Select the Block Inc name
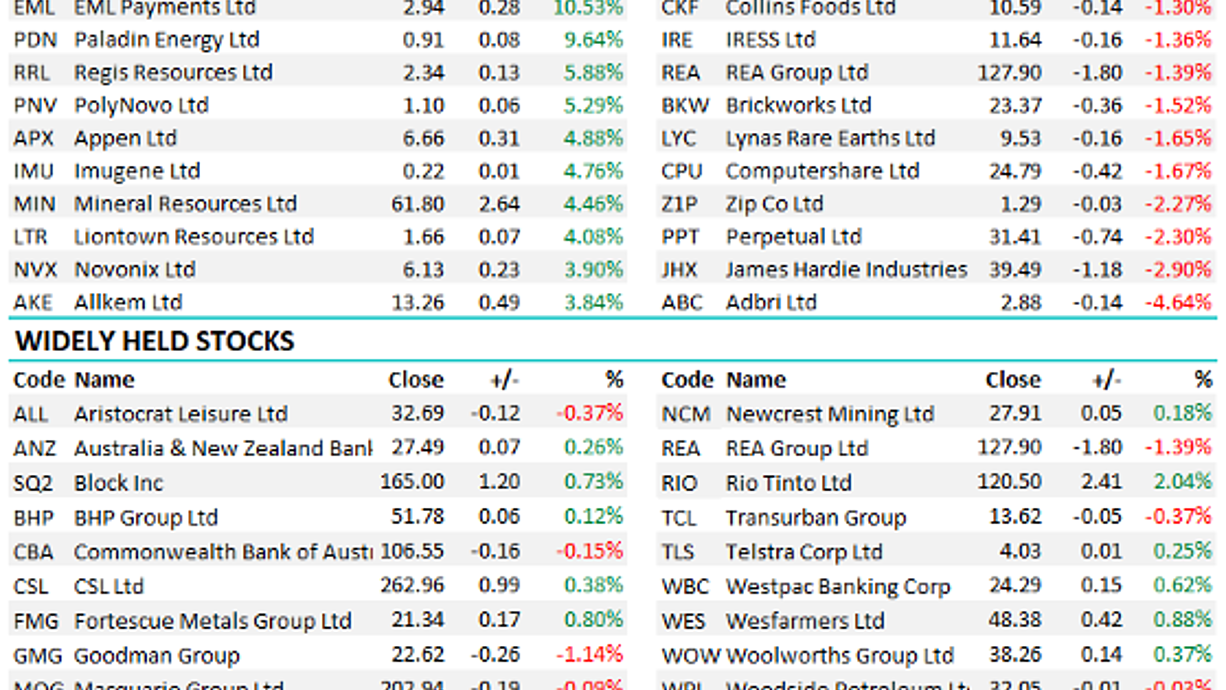Screen dimensions: 1226x690 click(118, 483)
